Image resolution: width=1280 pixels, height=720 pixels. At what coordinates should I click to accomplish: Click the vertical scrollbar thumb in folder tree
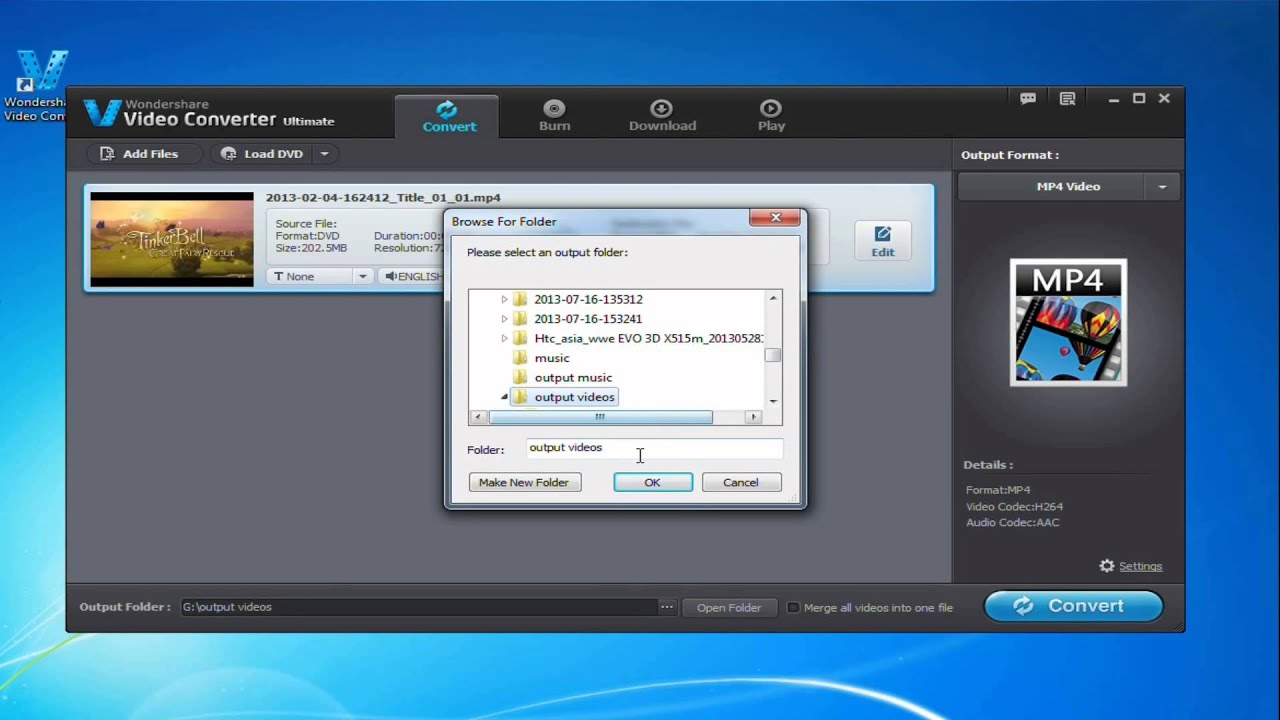coord(773,355)
